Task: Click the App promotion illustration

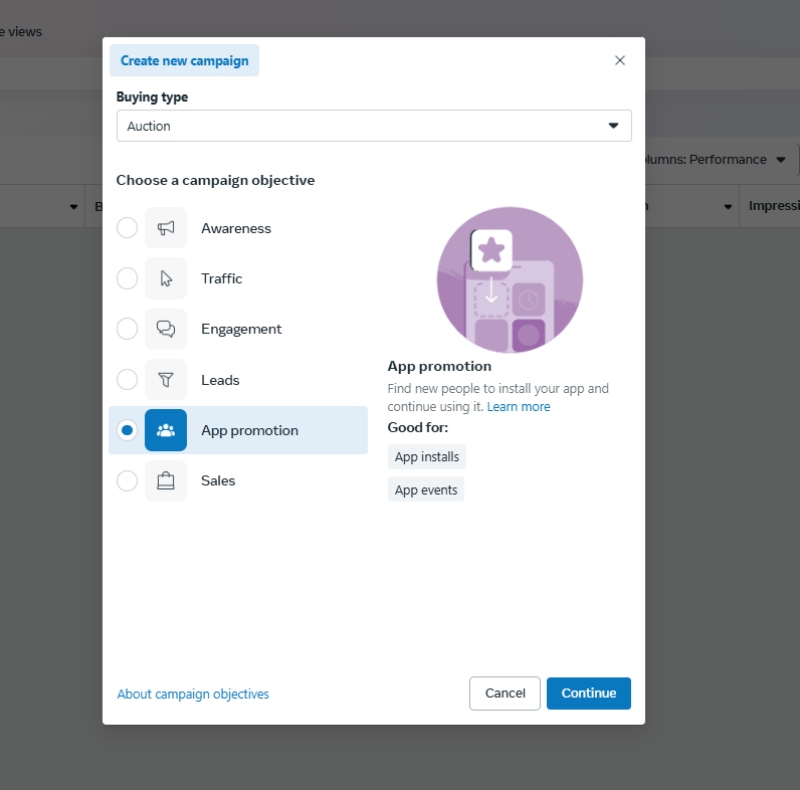Action: pos(510,280)
